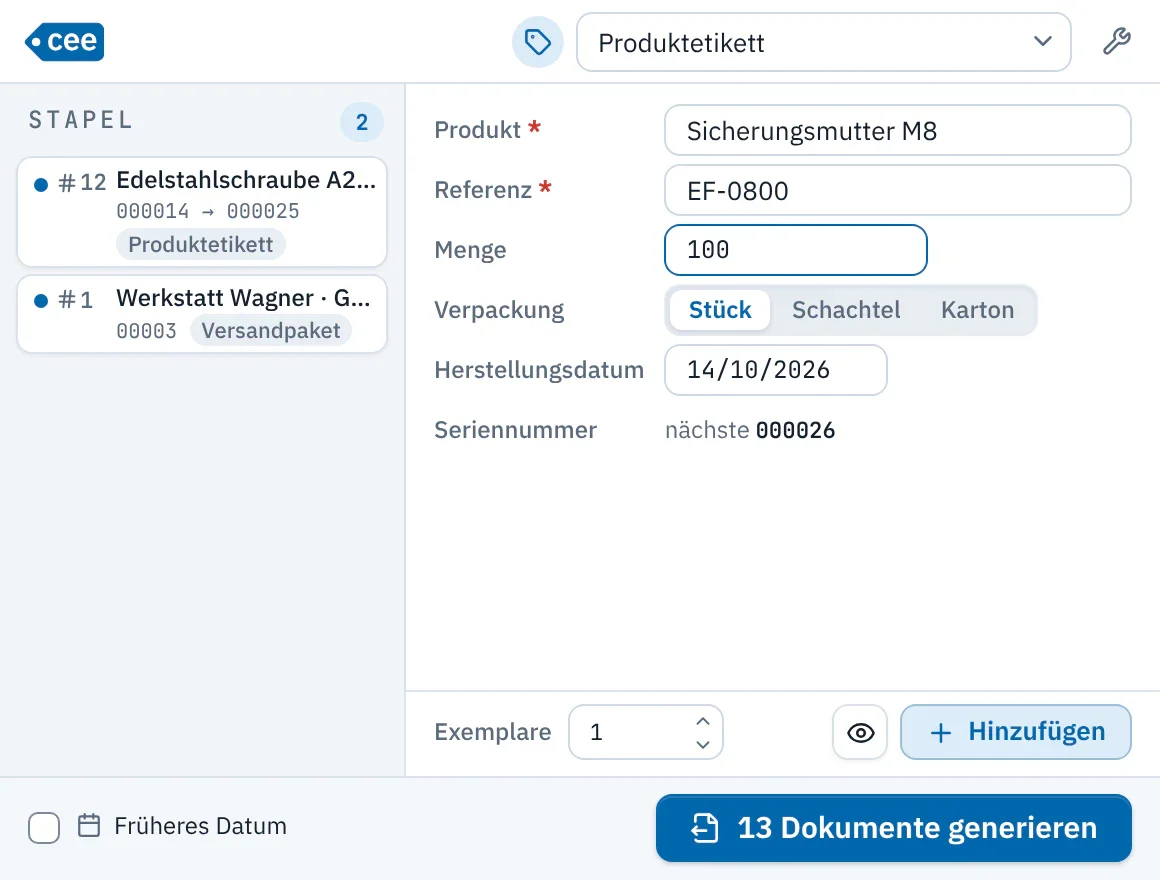Viewport: 1160px width, 880px height.
Task: Click the cee logo
Action: click(64, 41)
